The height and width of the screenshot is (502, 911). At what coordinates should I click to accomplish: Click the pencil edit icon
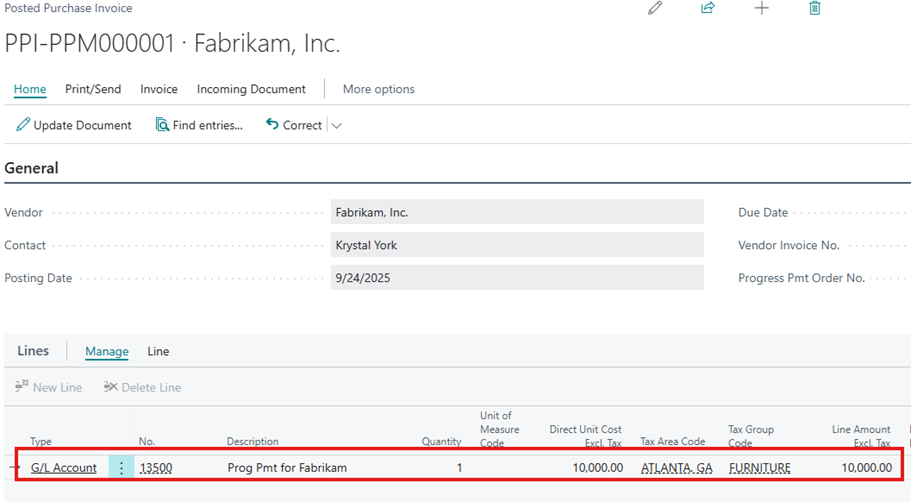coord(655,8)
